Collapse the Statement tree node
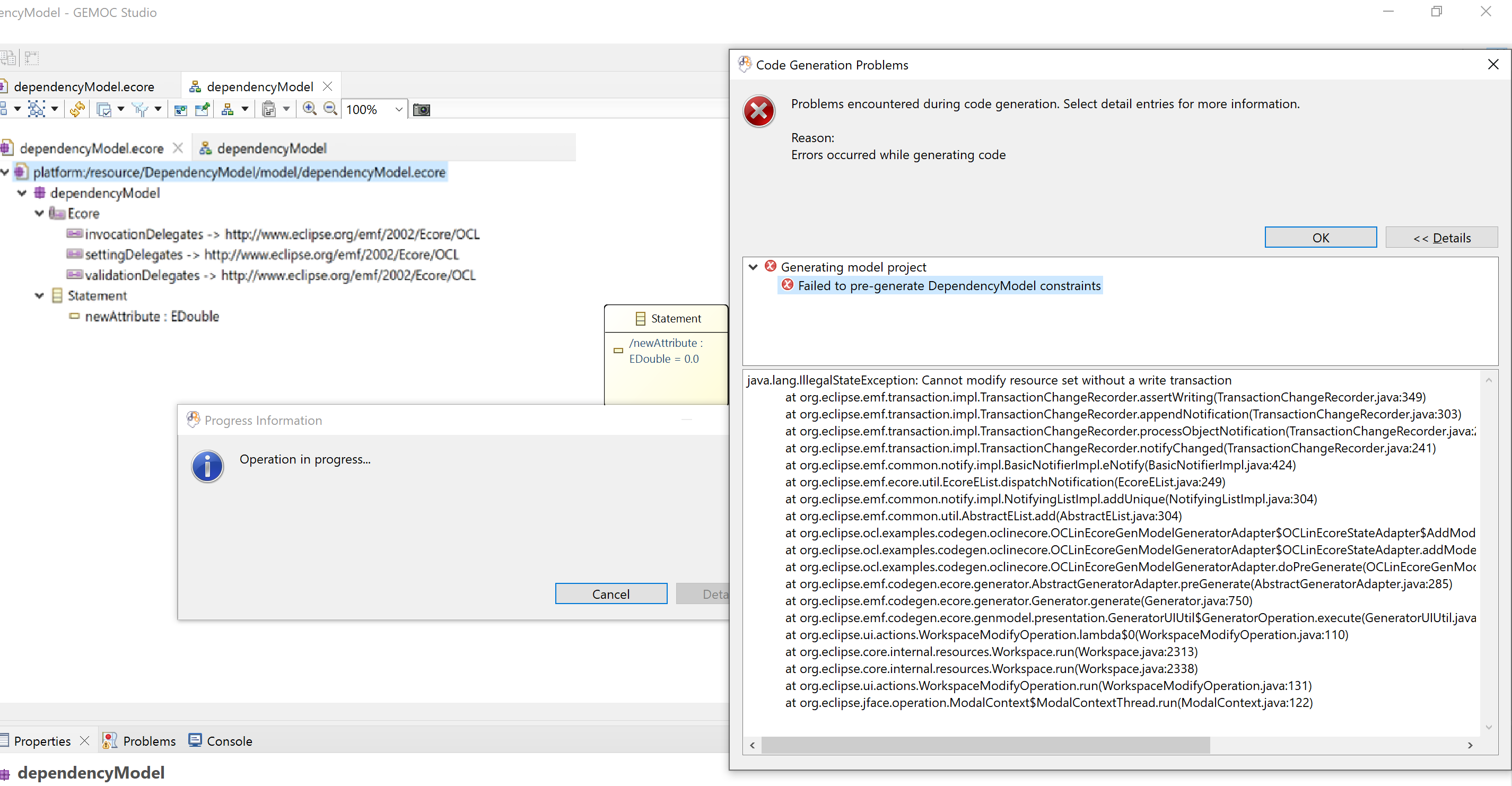This screenshot has width=1512, height=786. click(39, 295)
